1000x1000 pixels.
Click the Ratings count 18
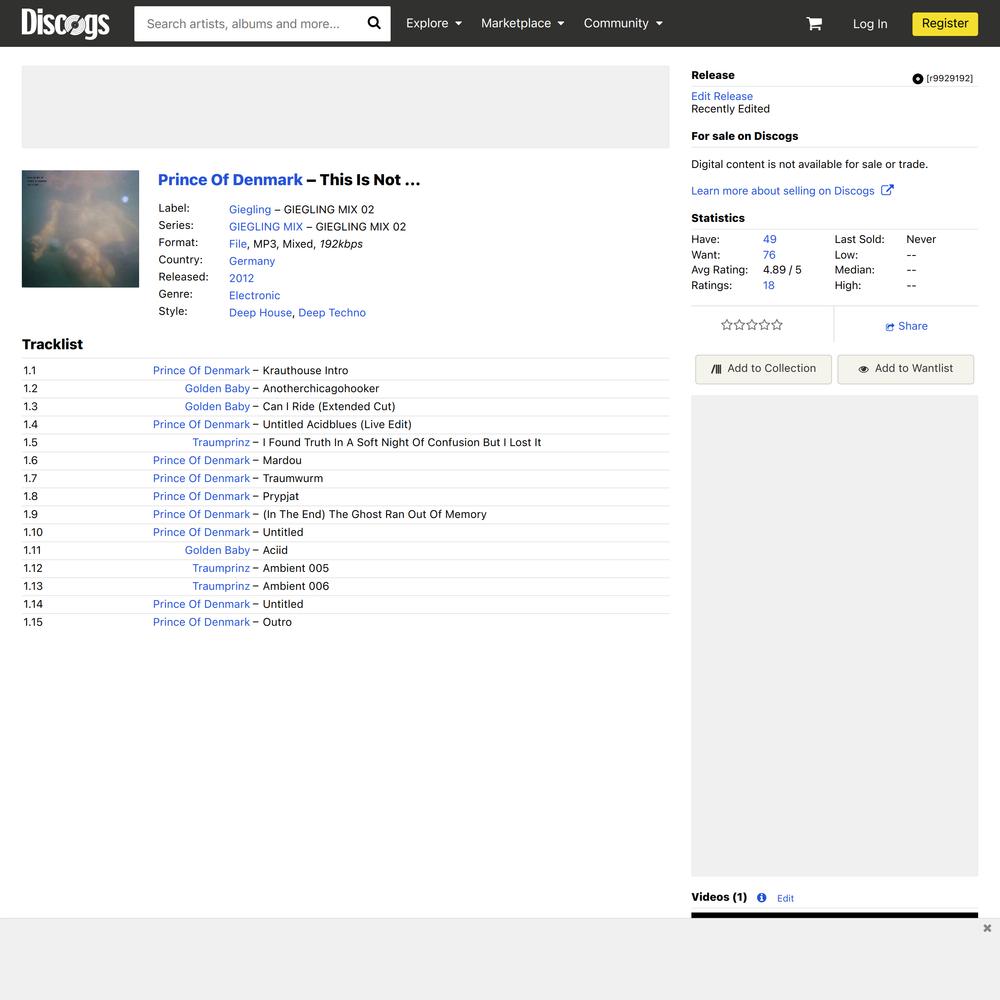click(x=768, y=285)
